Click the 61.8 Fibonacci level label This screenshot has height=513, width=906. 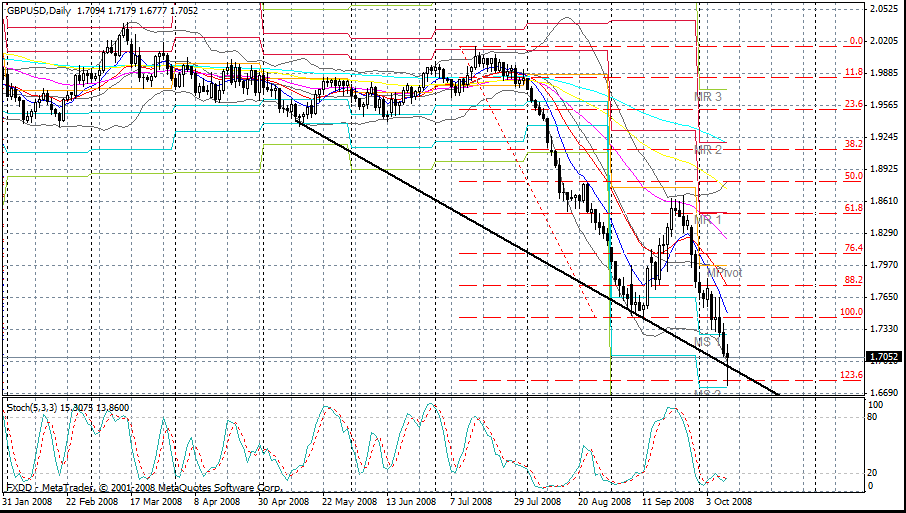(x=853, y=208)
